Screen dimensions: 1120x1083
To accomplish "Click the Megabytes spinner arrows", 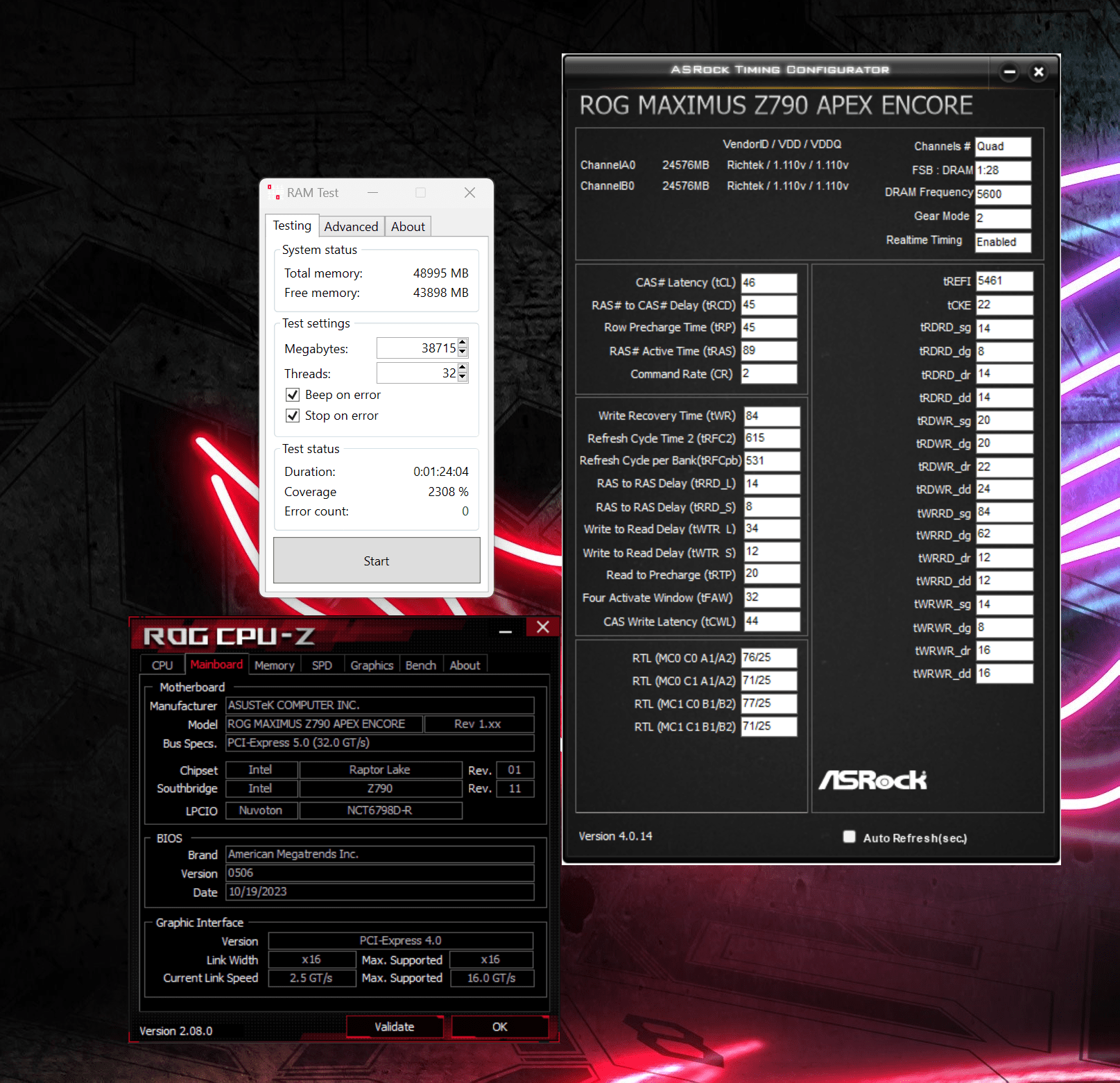I will click(463, 348).
